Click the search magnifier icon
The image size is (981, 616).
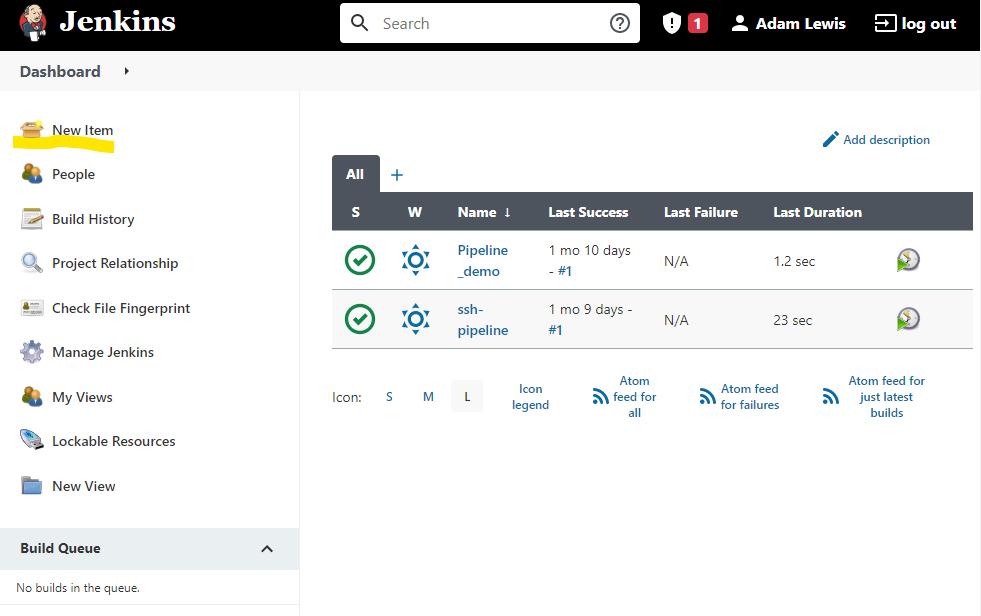click(360, 23)
